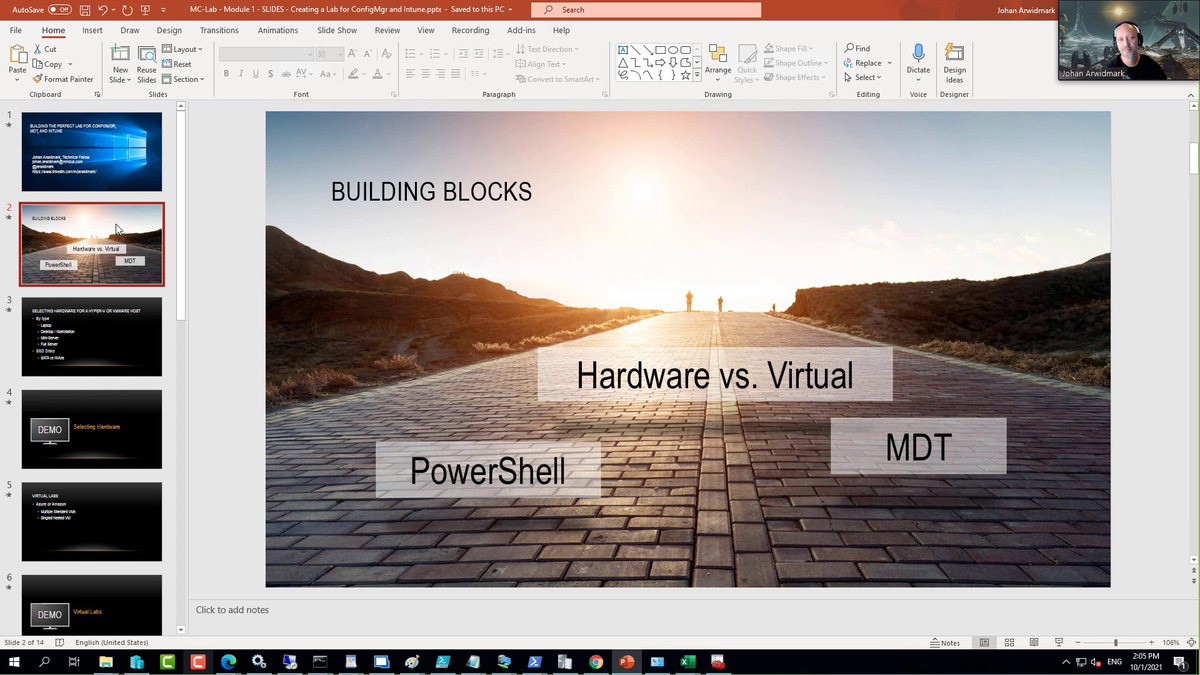Switch to the Insert tab
Screen dimensions: 1200x675
pyautogui.click(x=92, y=30)
